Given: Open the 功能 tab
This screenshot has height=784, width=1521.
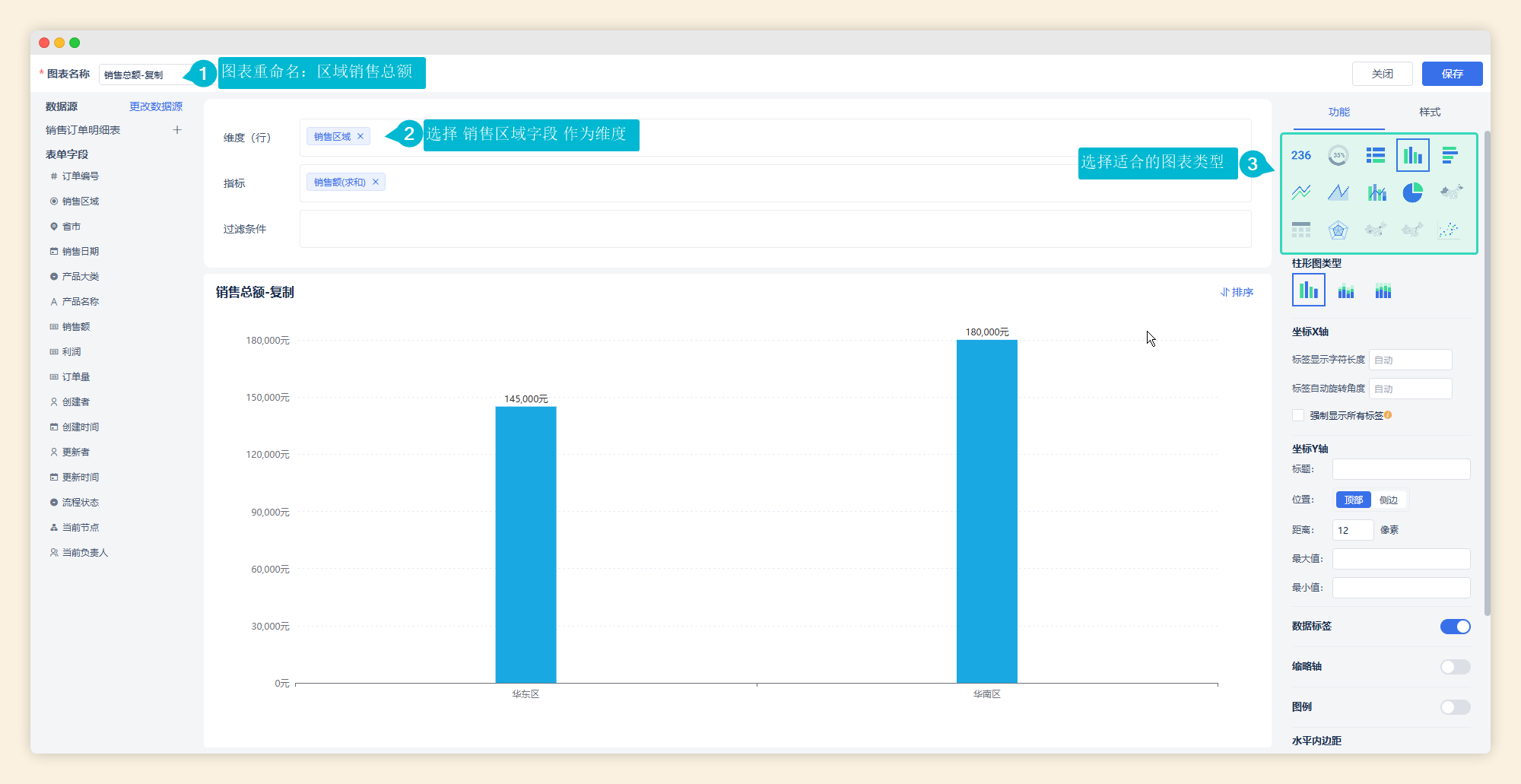Looking at the screenshot, I should 1339,112.
